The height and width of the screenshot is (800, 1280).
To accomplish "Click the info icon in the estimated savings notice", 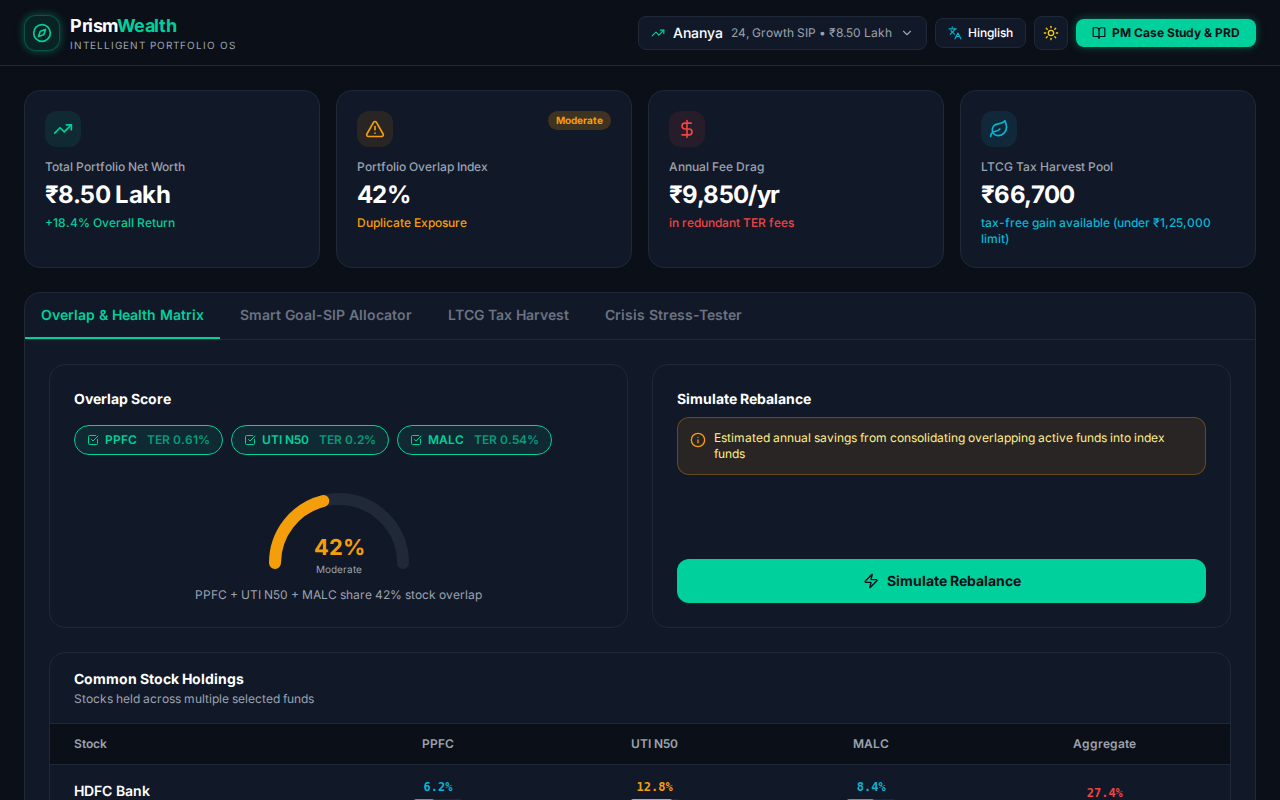I will pos(698,440).
